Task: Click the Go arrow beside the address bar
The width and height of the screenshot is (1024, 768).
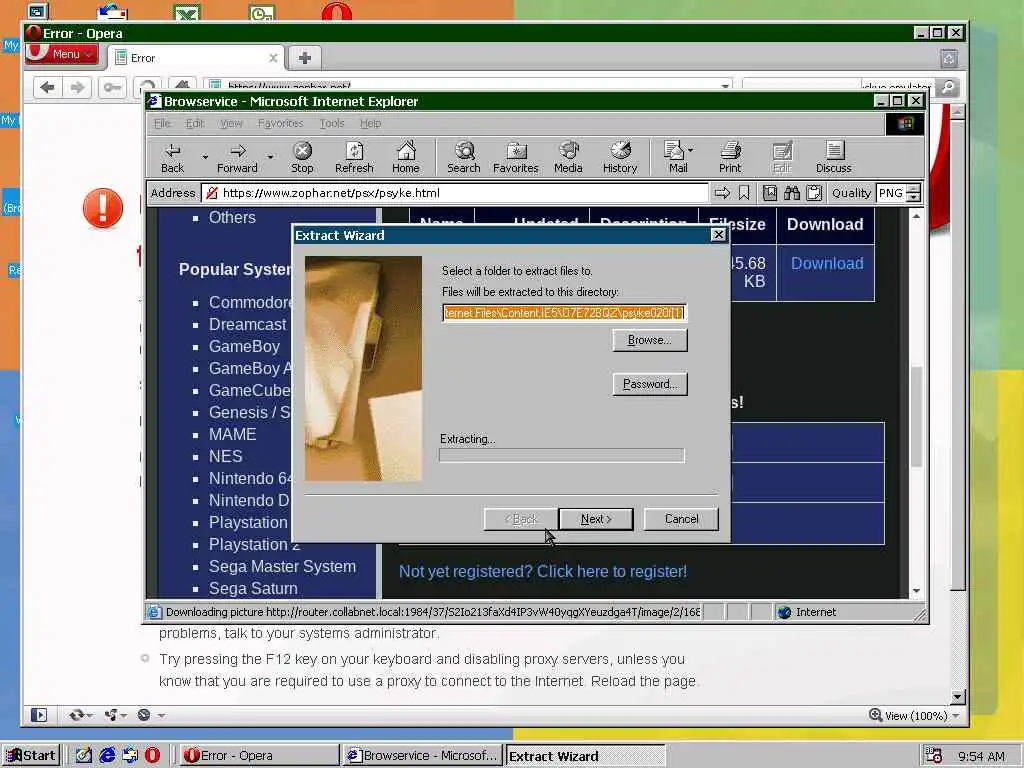Action: click(722, 193)
